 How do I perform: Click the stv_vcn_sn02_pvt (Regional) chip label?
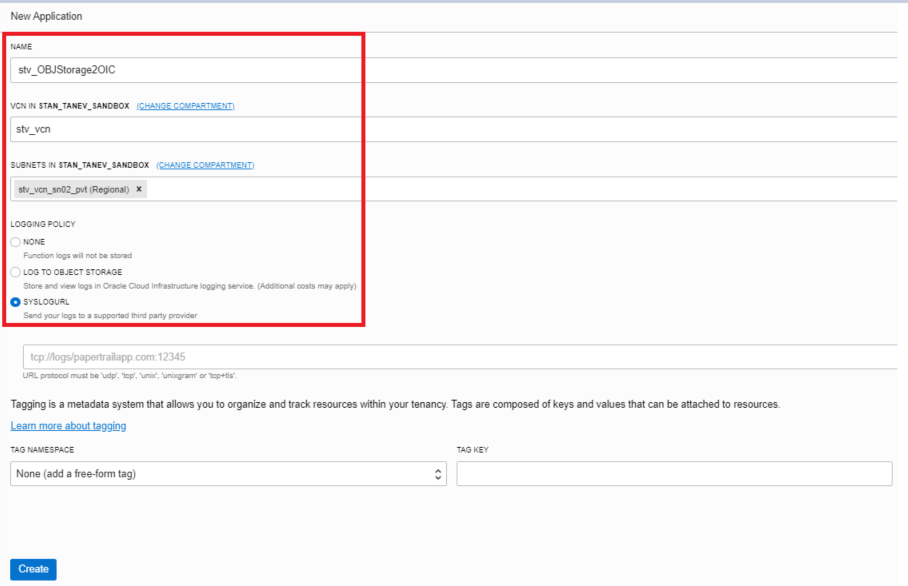coord(73,189)
